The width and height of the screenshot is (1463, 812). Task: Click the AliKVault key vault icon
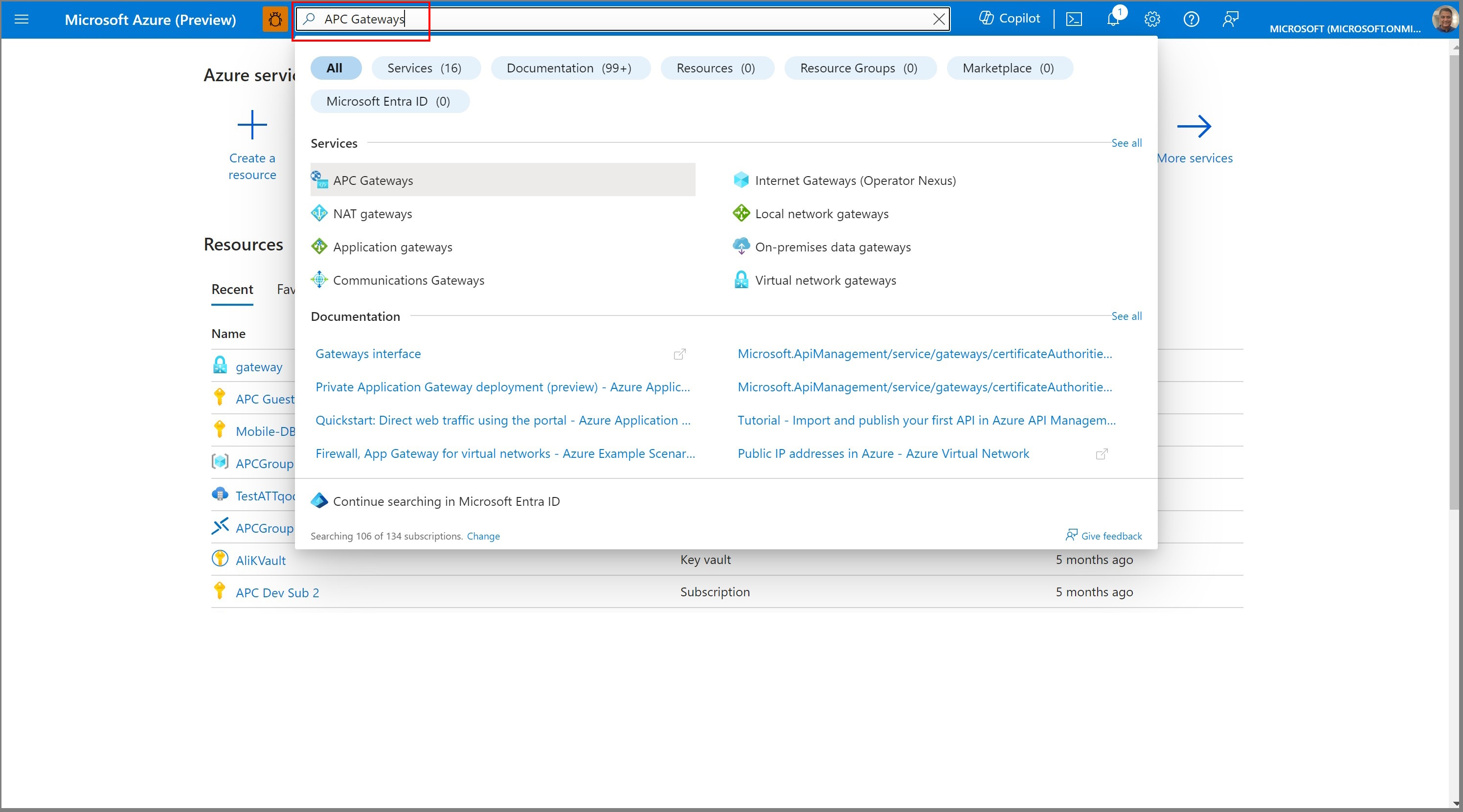tap(220, 559)
